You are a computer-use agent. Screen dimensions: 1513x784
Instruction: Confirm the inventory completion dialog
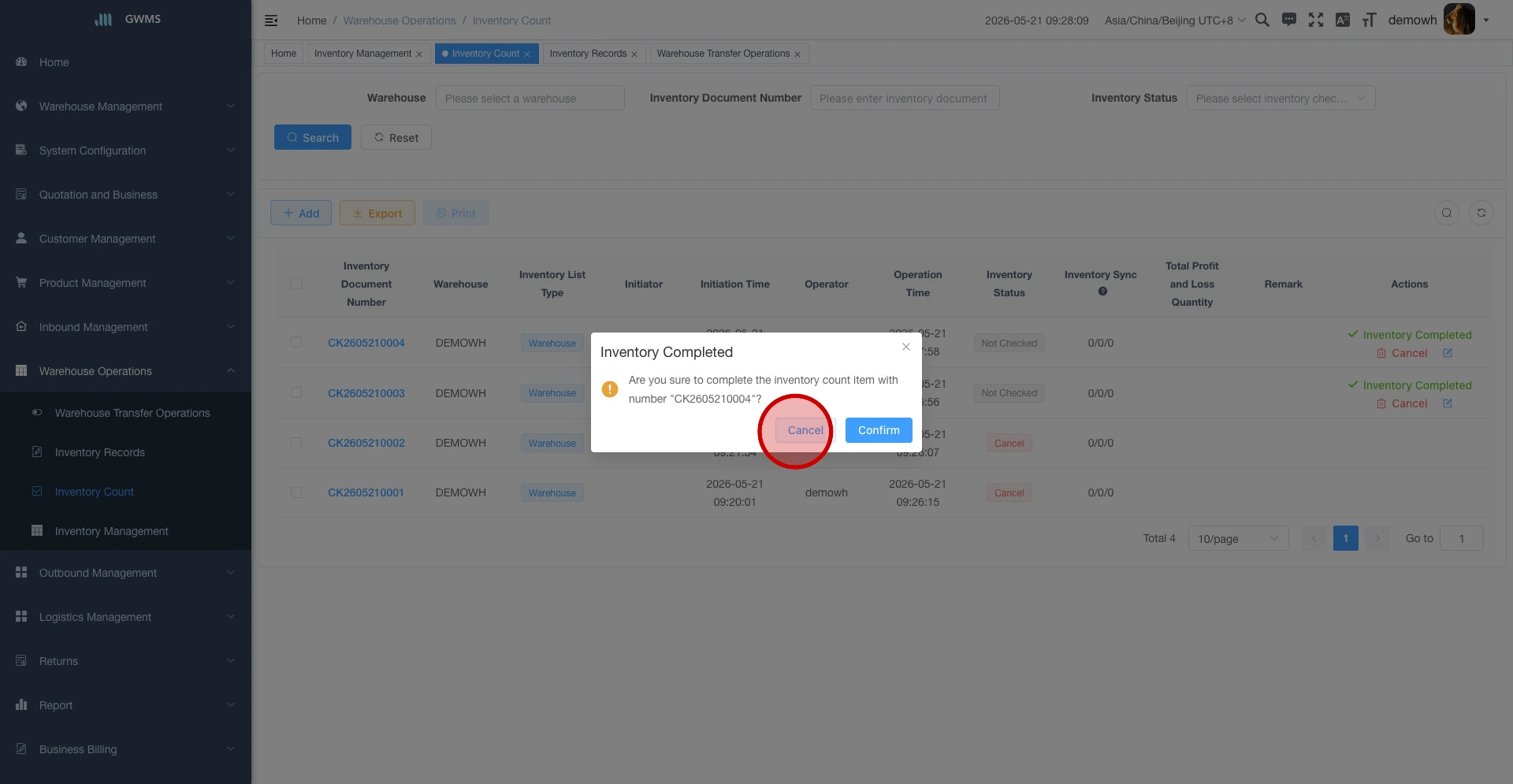click(x=879, y=430)
